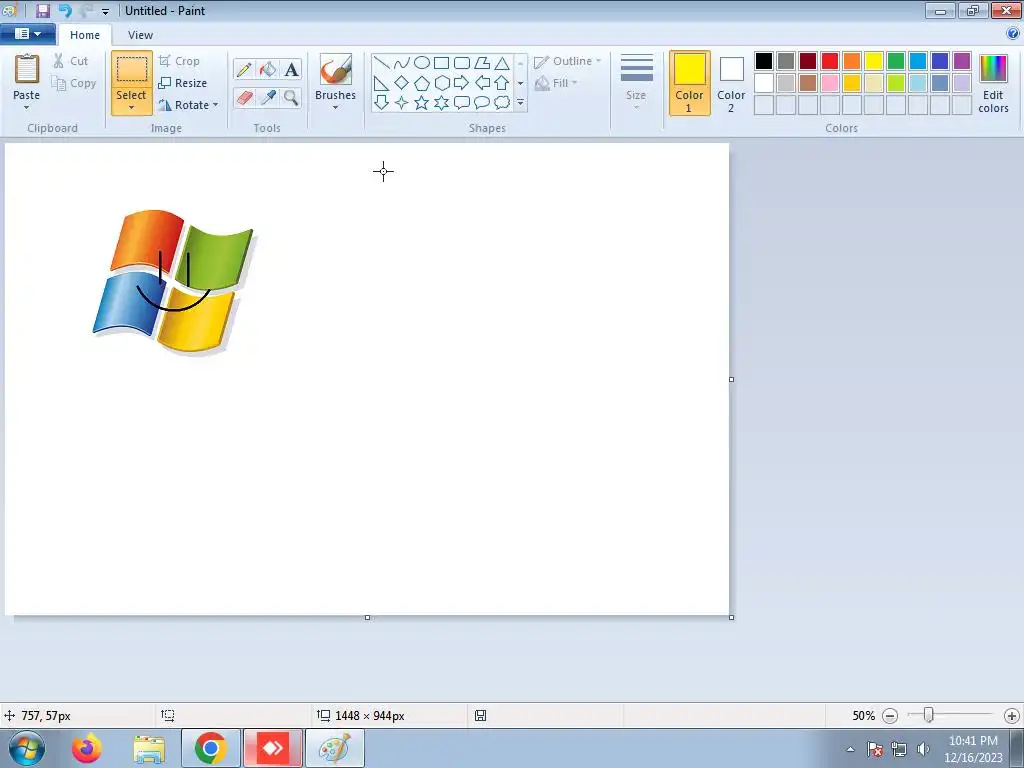1024x768 pixels.
Task: Pick the red color swatch
Action: coord(830,61)
